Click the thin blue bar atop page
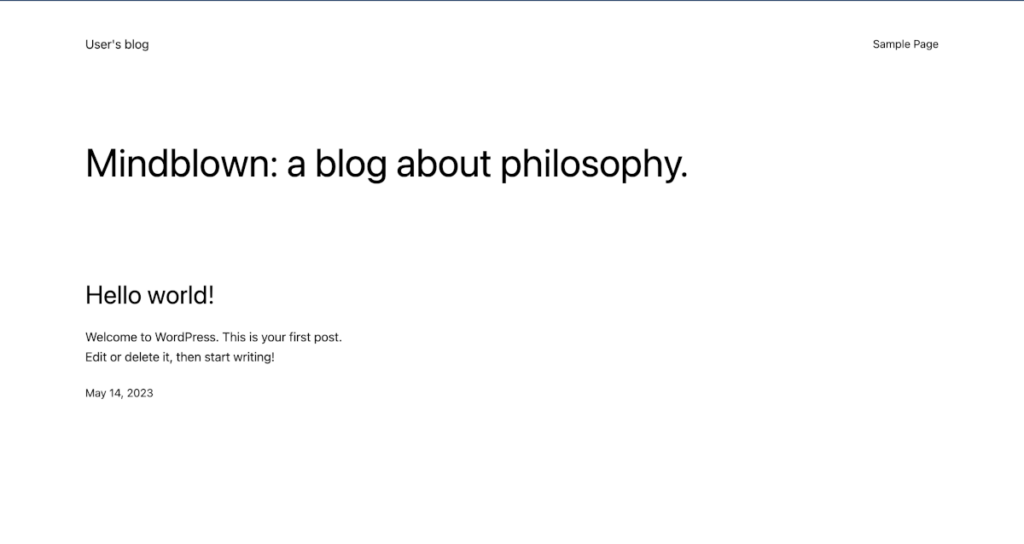Screen dimensions: 1024x544 (512, 1)
